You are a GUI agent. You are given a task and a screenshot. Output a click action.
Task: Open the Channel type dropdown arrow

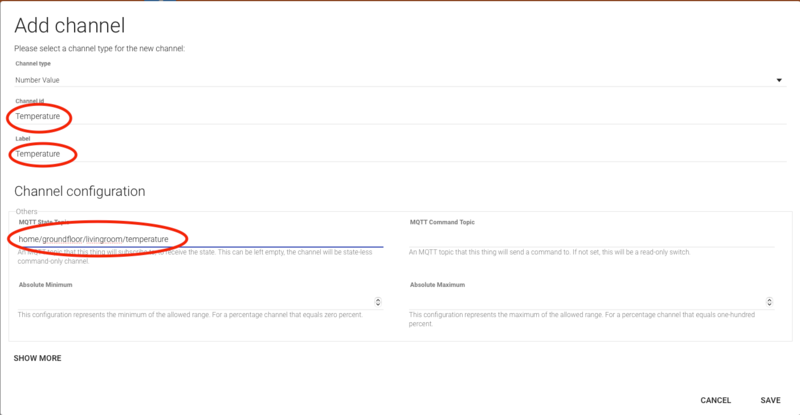point(778,80)
